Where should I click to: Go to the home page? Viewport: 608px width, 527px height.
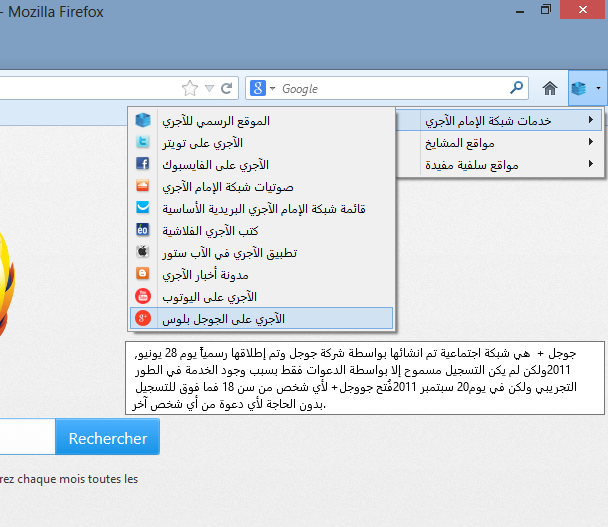click(x=549, y=88)
